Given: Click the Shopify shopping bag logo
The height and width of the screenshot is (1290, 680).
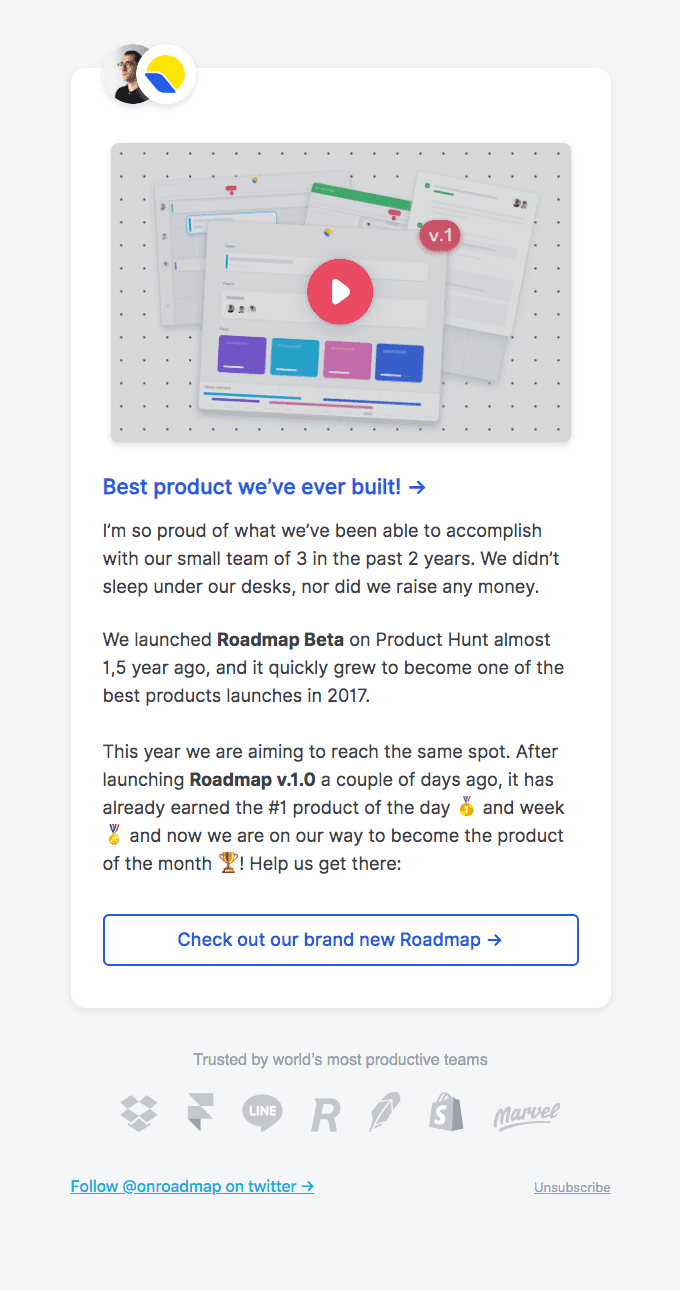Looking at the screenshot, I should pos(446,1112).
